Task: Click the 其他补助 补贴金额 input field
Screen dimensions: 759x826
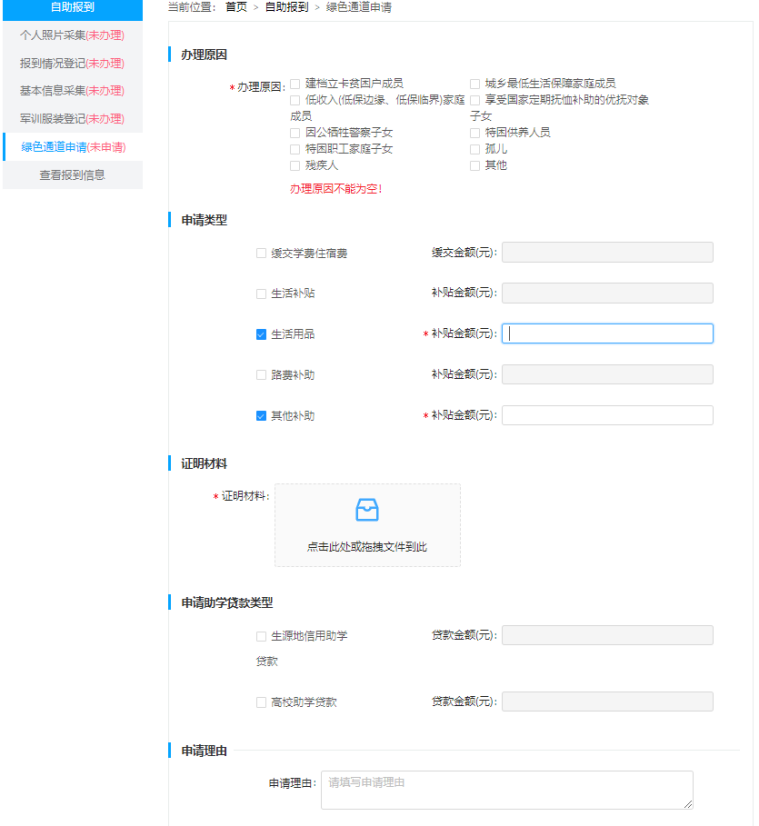Action: 607,416
